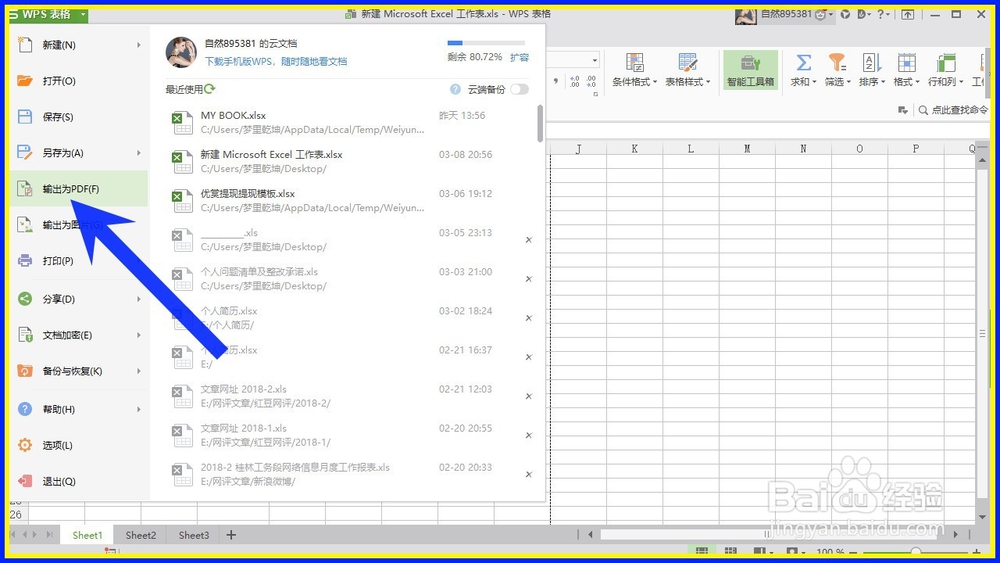The width and height of the screenshot is (1000, 563).
Task: Click the 扩容 expand storage link
Action: pos(519,57)
